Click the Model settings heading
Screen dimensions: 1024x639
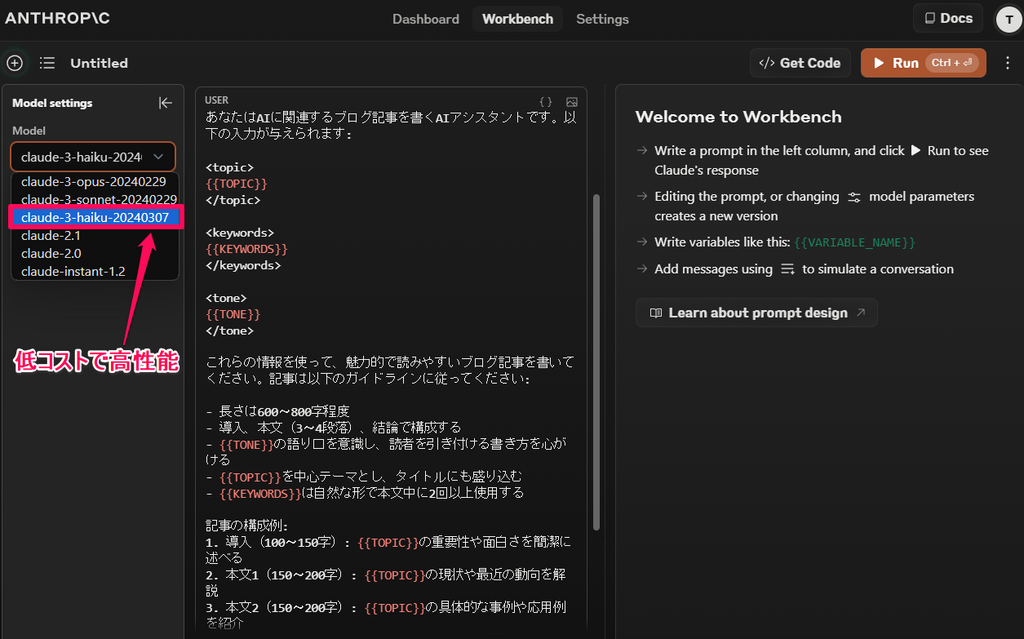[52, 103]
